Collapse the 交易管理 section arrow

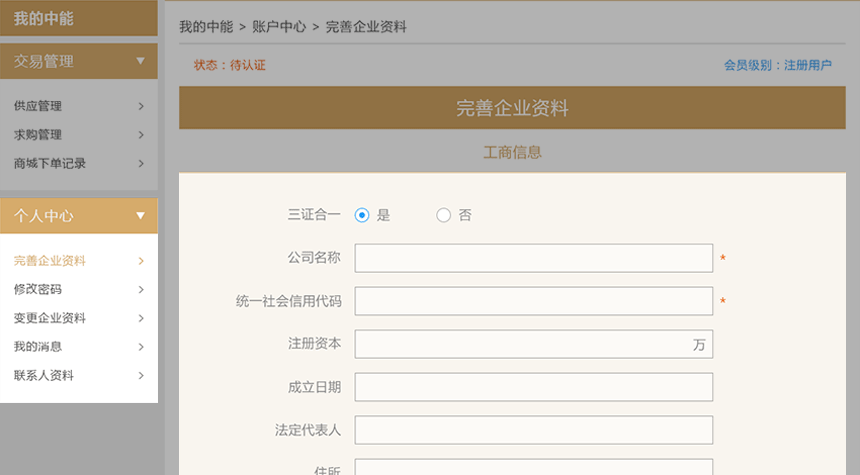140,61
